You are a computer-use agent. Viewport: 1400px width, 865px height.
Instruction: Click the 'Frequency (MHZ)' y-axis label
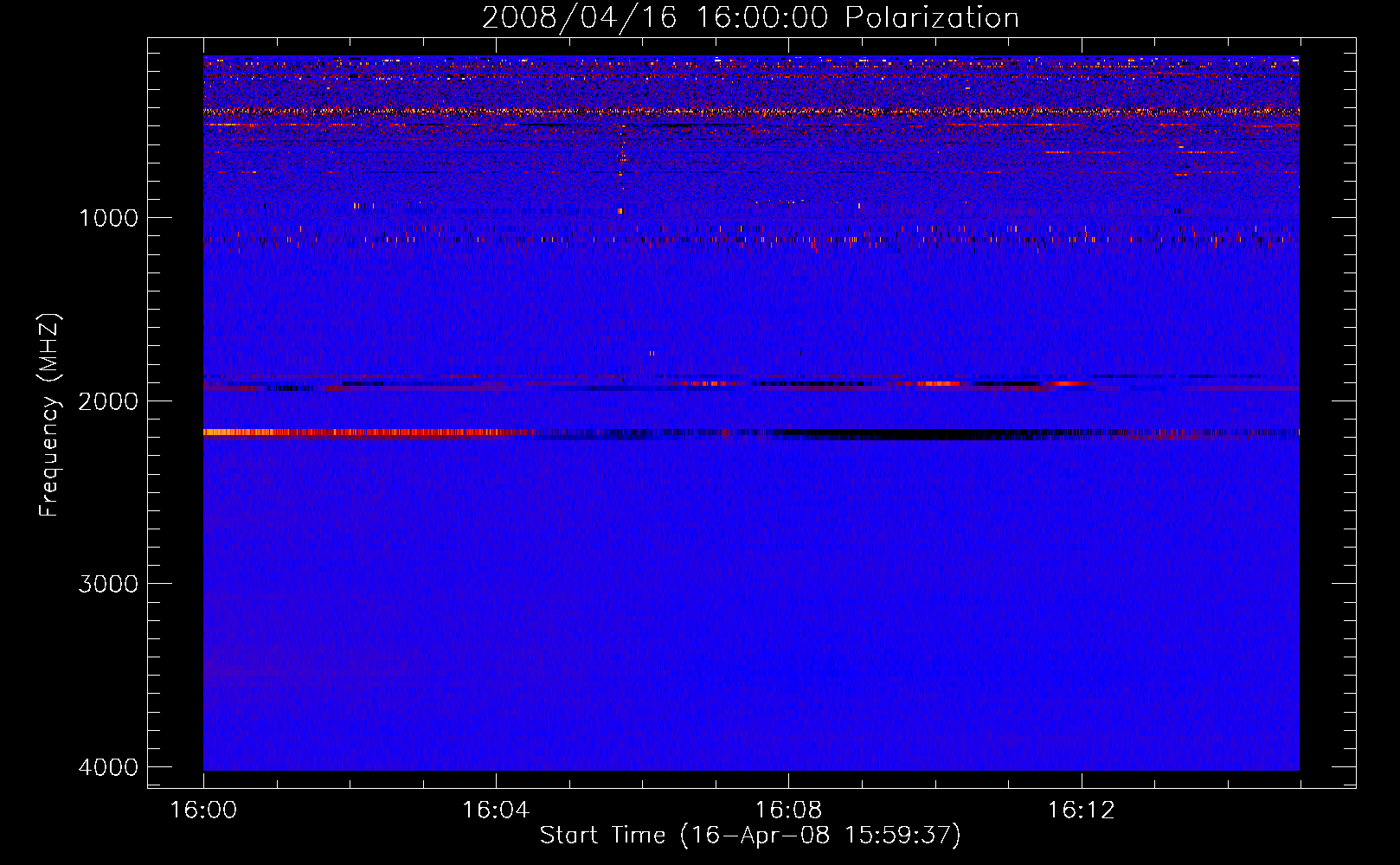(50, 415)
